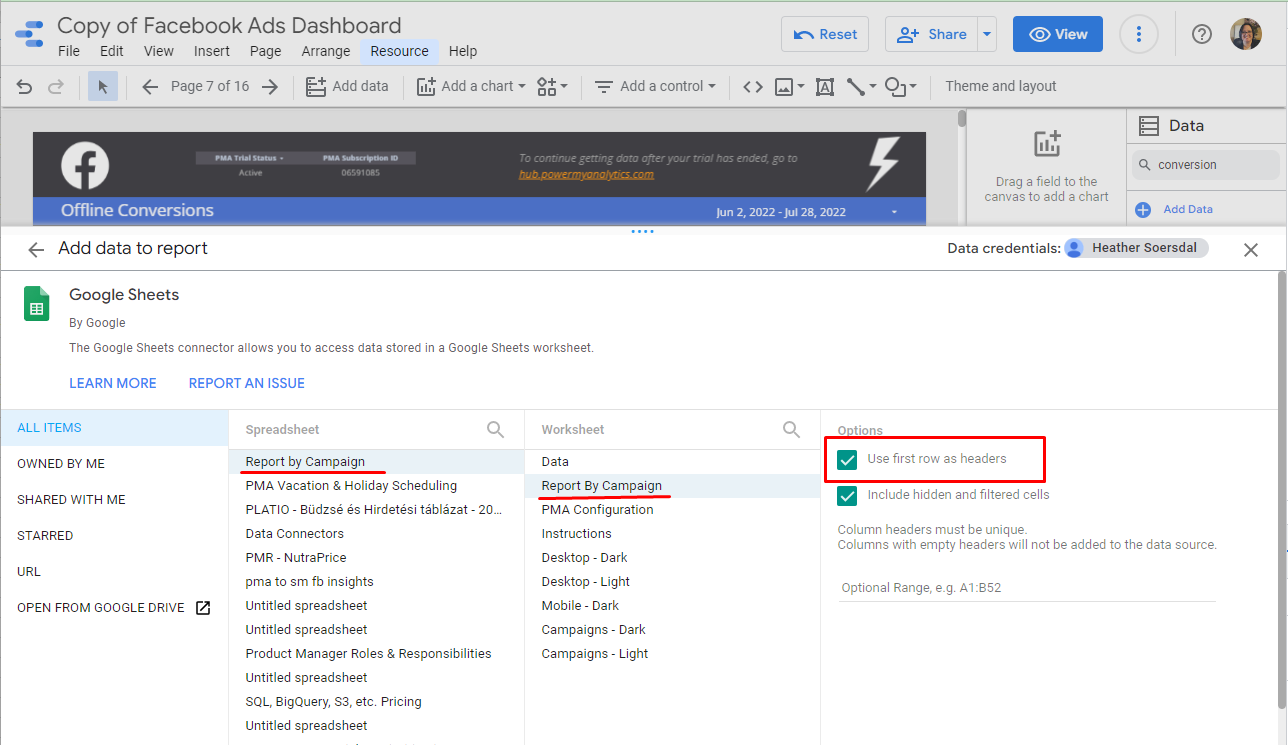Switch to the Owned By Me tab
The width and height of the screenshot is (1288, 745).
(61, 464)
